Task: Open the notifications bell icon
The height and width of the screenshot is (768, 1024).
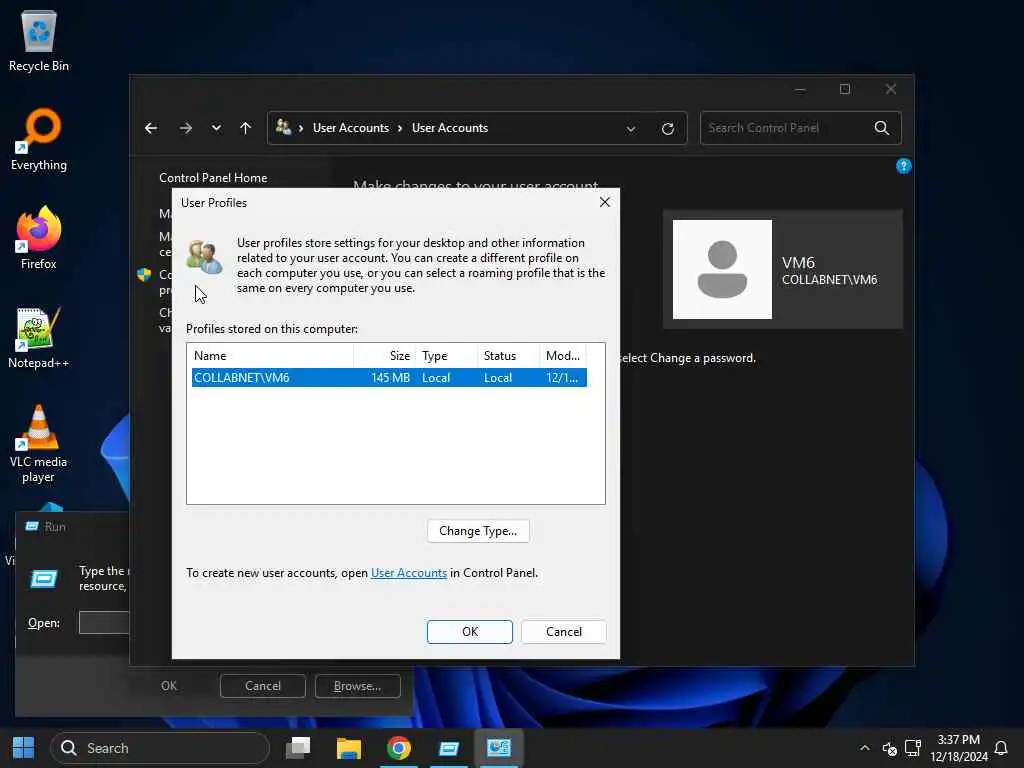Action: click(x=1000, y=748)
